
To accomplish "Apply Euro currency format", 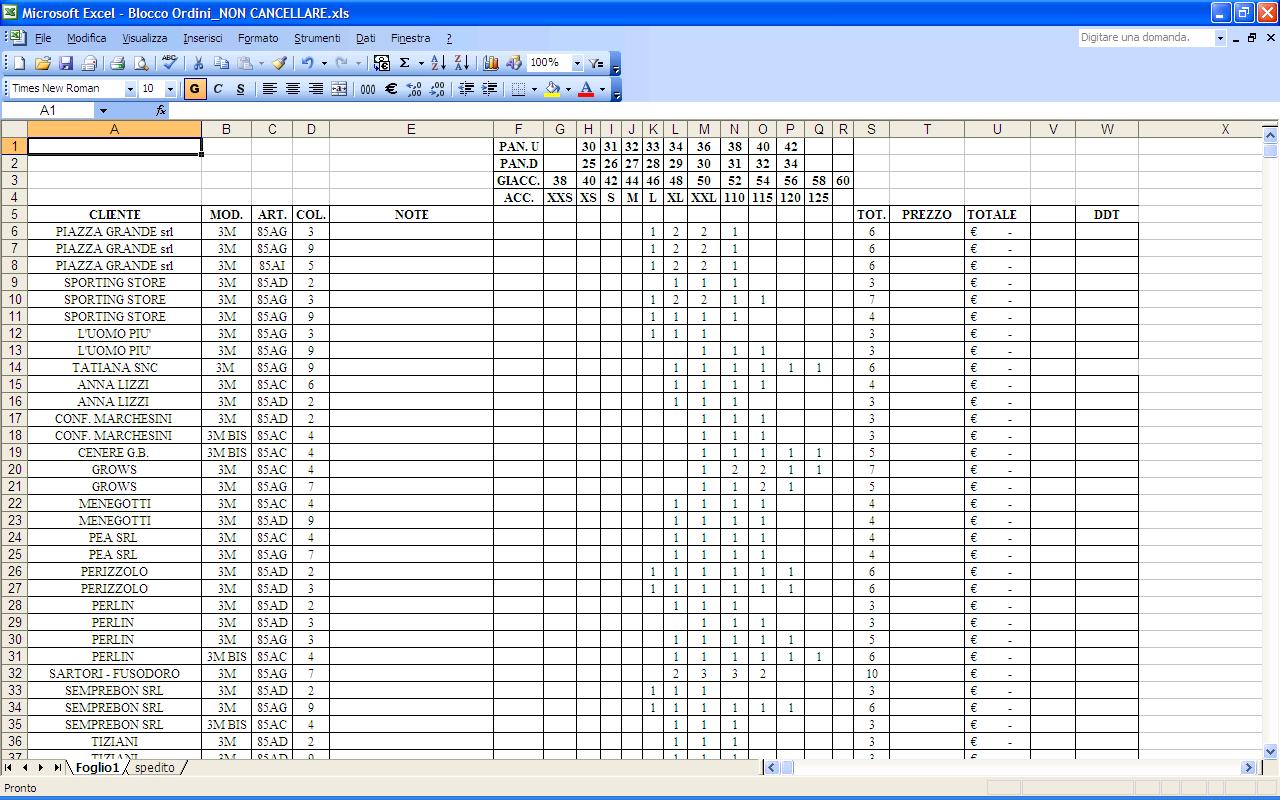I will coord(391,89).
